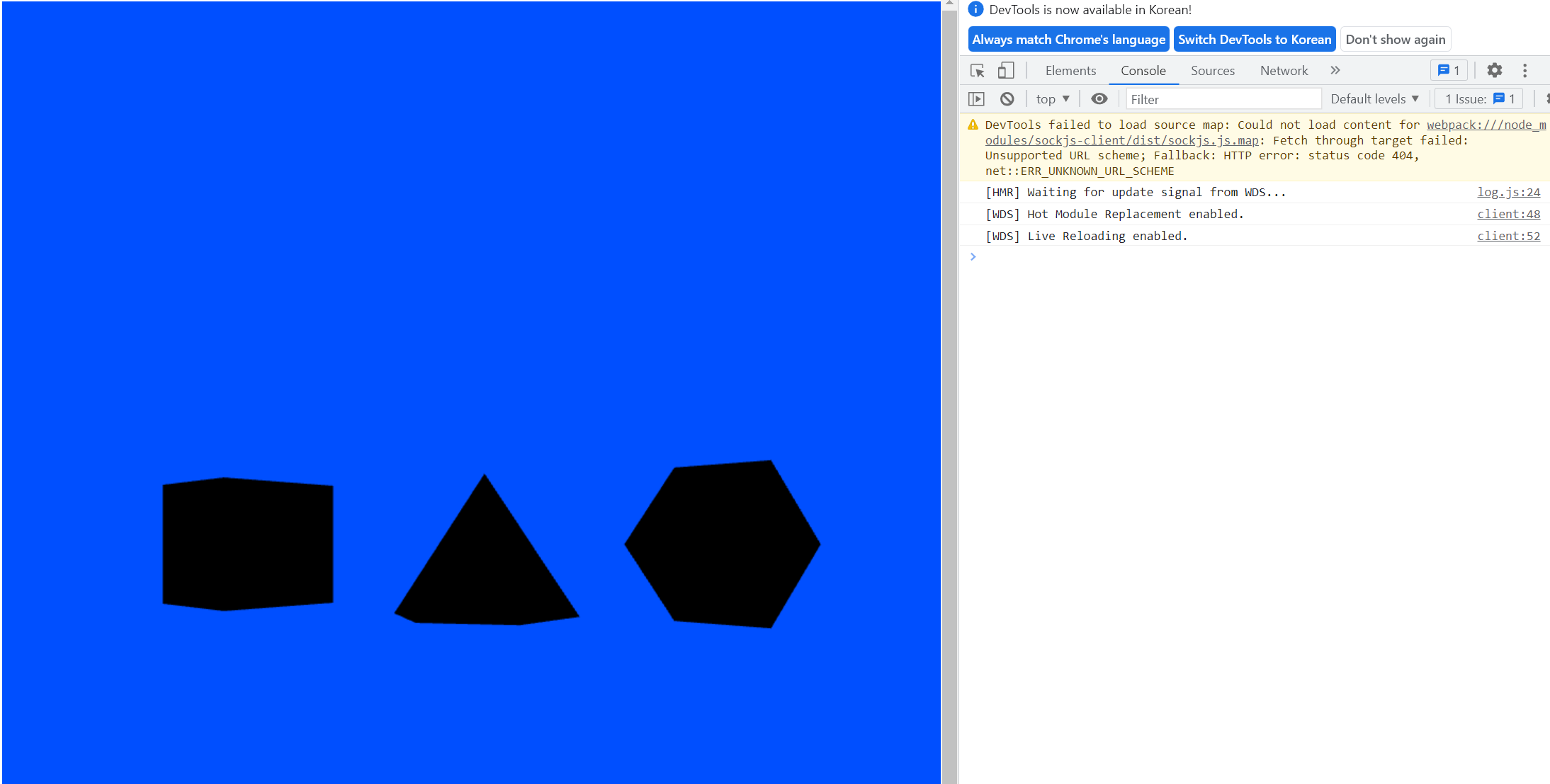Open DevTools three-dot customize menu
1550x784 pixels.
[x=1524, y=71]
